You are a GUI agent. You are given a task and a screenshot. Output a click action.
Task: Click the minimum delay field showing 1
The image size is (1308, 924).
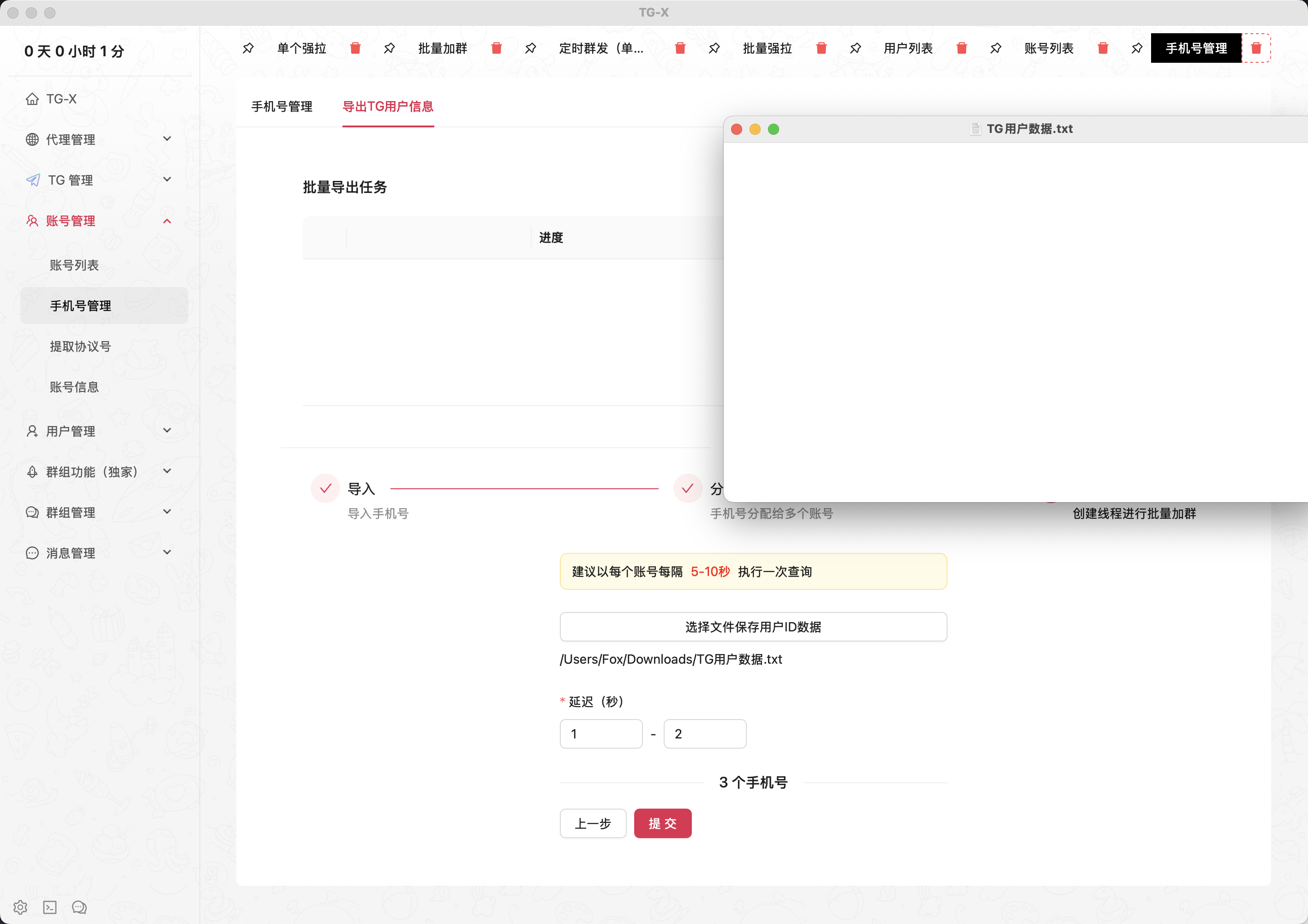click(x=601, y=734)
